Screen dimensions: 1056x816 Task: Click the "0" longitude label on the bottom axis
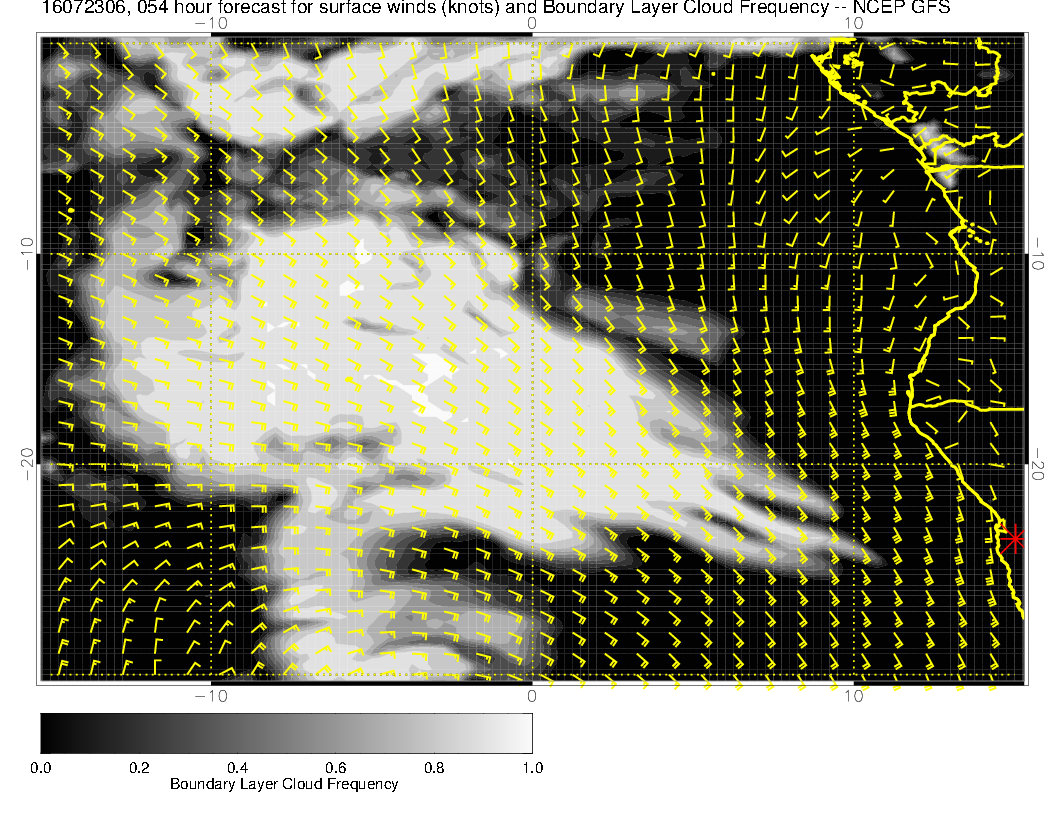click(x=532, y=696)
